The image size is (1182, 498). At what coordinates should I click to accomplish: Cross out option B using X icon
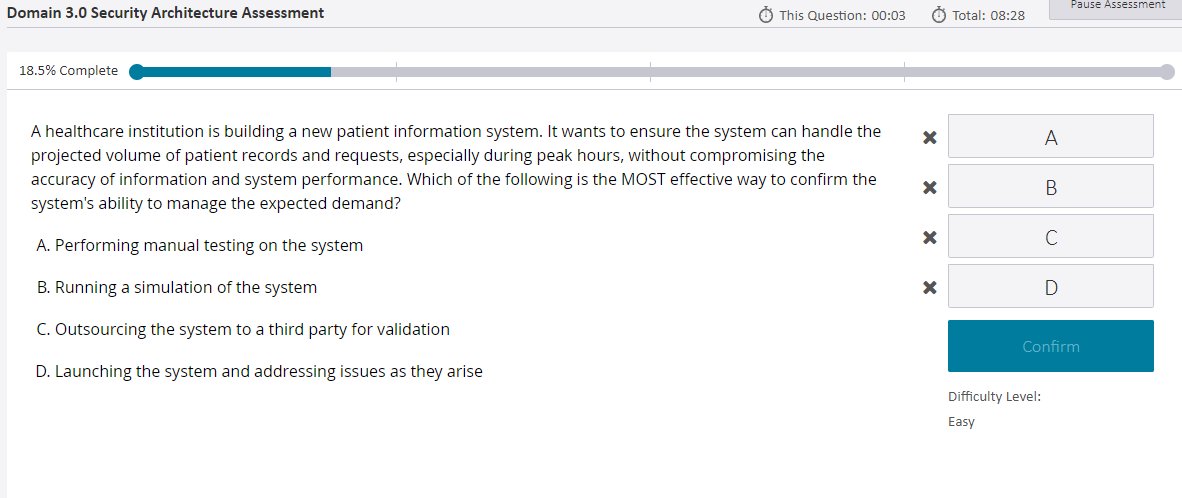[x=929, y=187]
